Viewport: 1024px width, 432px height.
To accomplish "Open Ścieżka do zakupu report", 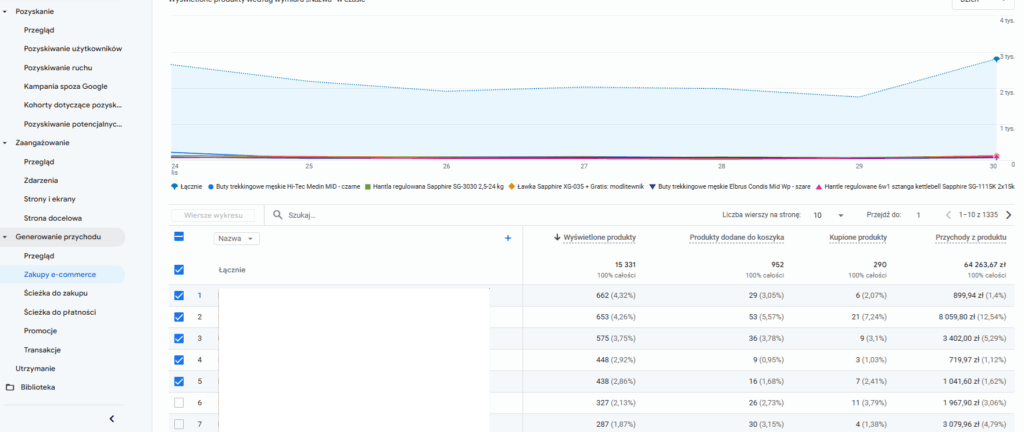I will pyautogui.click(x=54, y=292).
